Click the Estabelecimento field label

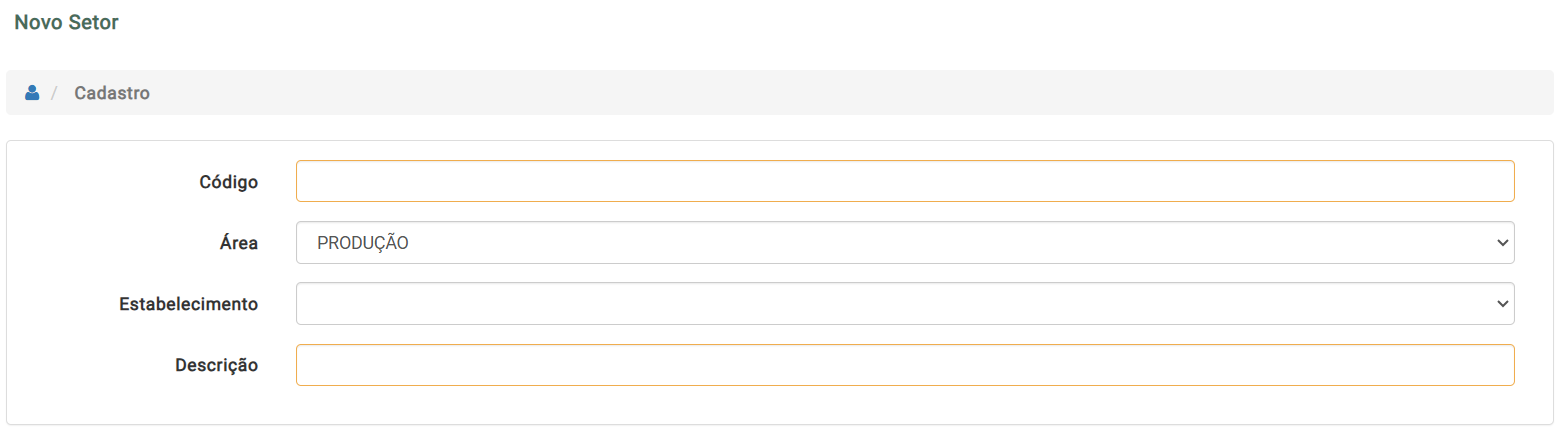coord(189,304)
